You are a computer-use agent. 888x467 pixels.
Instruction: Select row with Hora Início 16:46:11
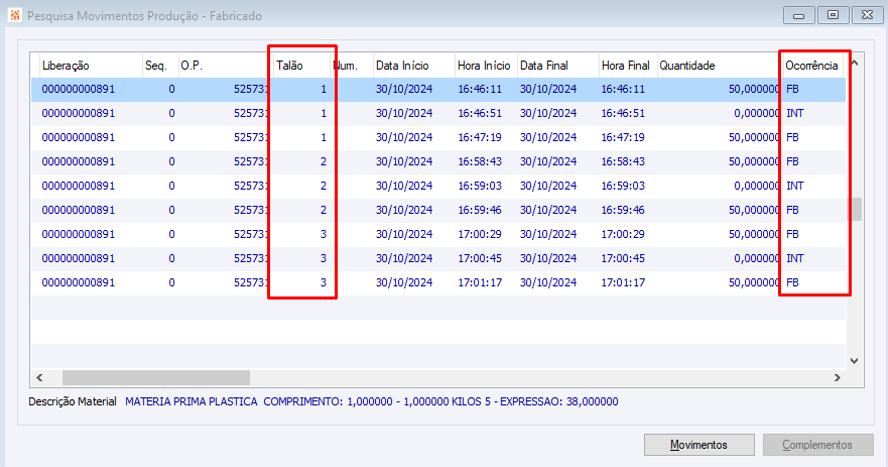click(x=438, y=89)
